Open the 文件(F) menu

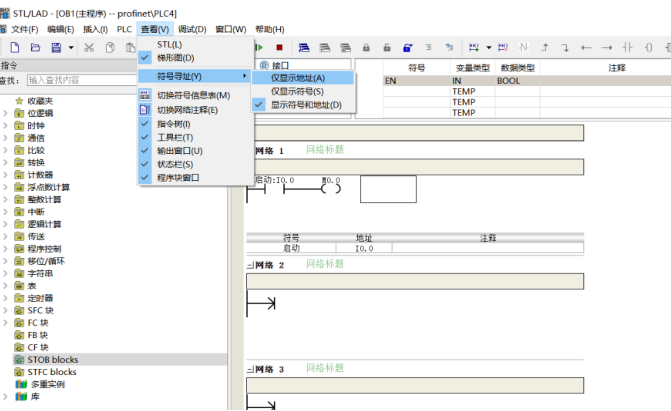click(24, 29)
